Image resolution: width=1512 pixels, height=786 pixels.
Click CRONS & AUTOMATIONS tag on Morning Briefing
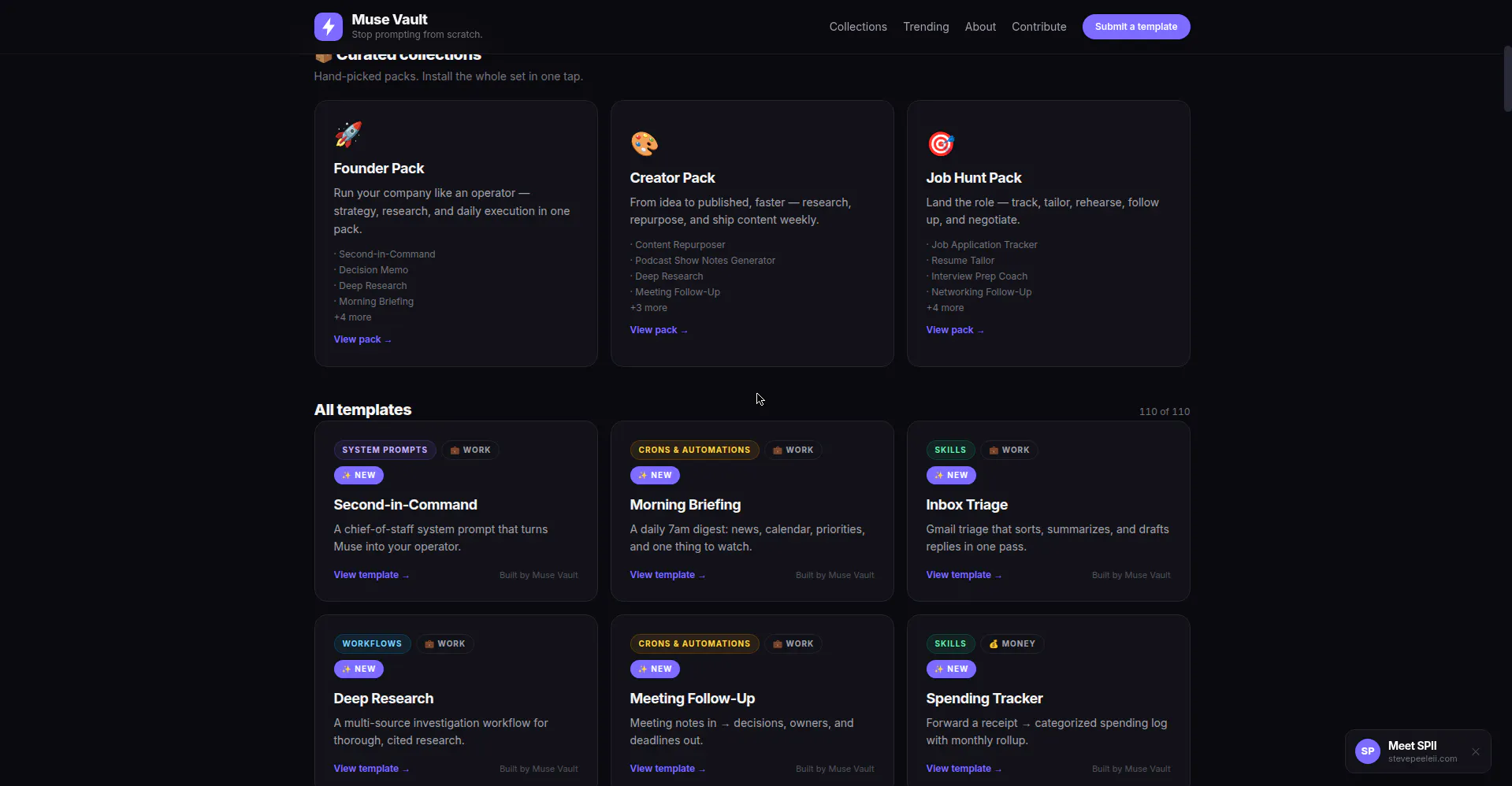pyautogui.click(x=694, y=450)
